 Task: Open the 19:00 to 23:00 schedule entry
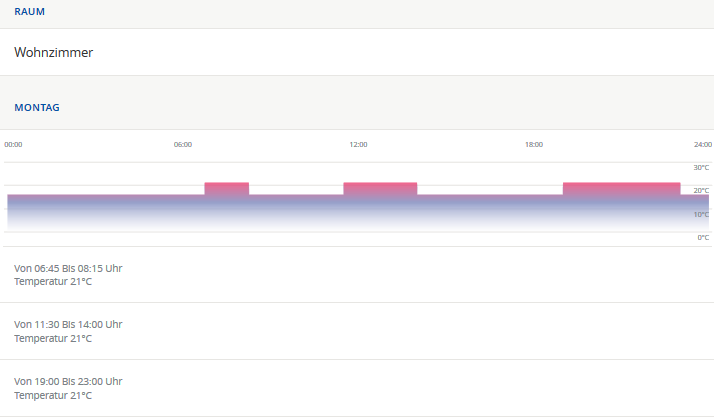[68, 388]
